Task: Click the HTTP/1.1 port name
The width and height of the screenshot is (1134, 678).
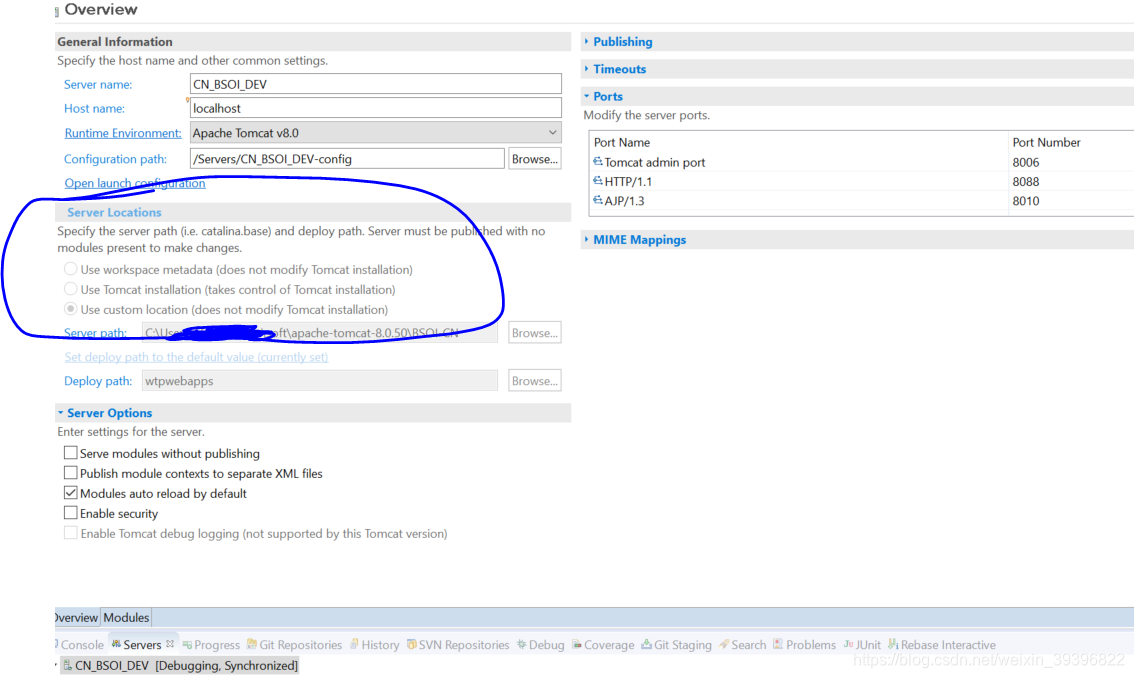Action: 628,182
